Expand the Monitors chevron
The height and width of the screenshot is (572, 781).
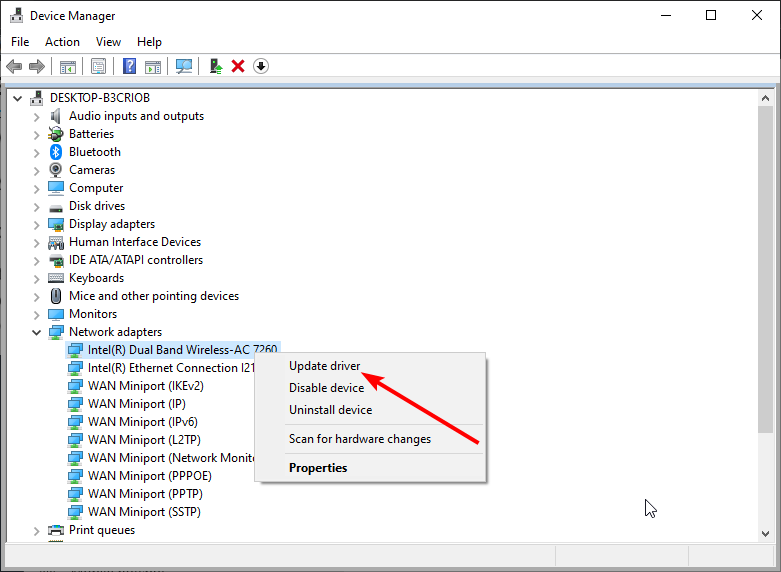pos(36,314)
